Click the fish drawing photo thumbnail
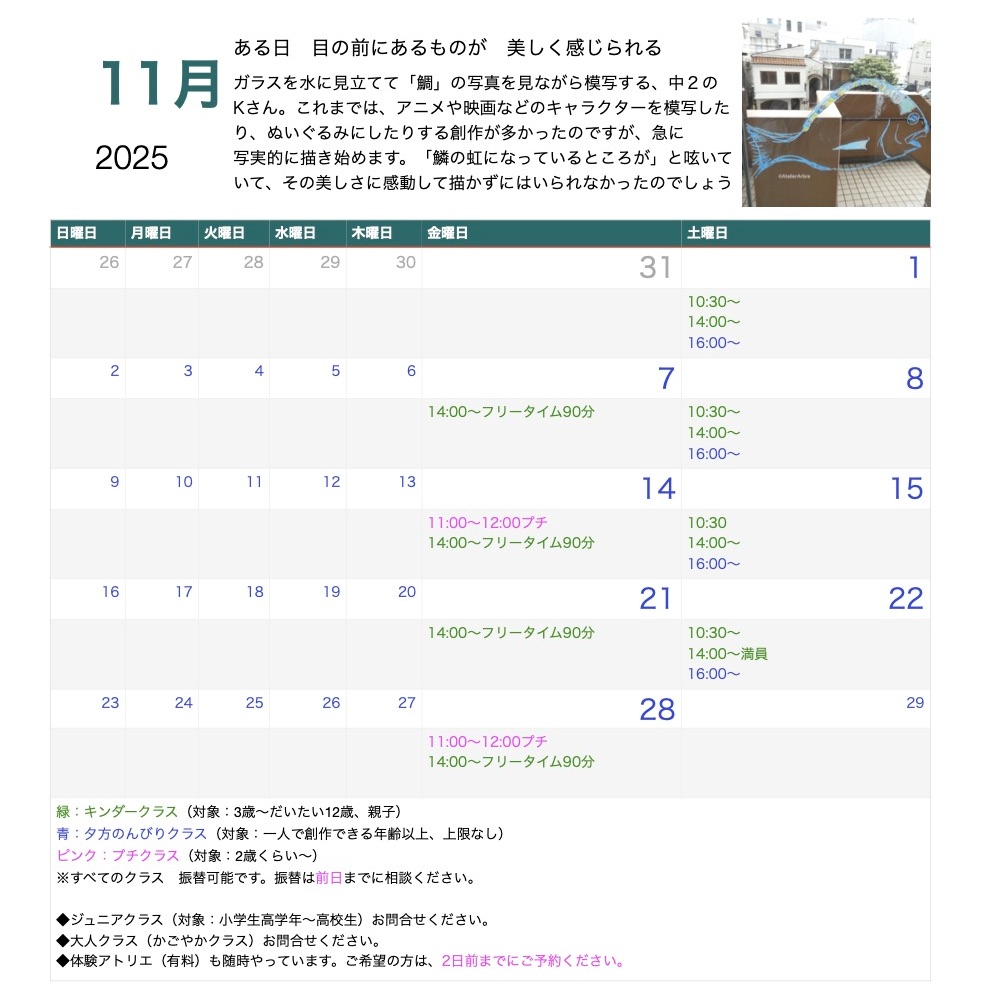992x992 pixels. tap(835, 113)
